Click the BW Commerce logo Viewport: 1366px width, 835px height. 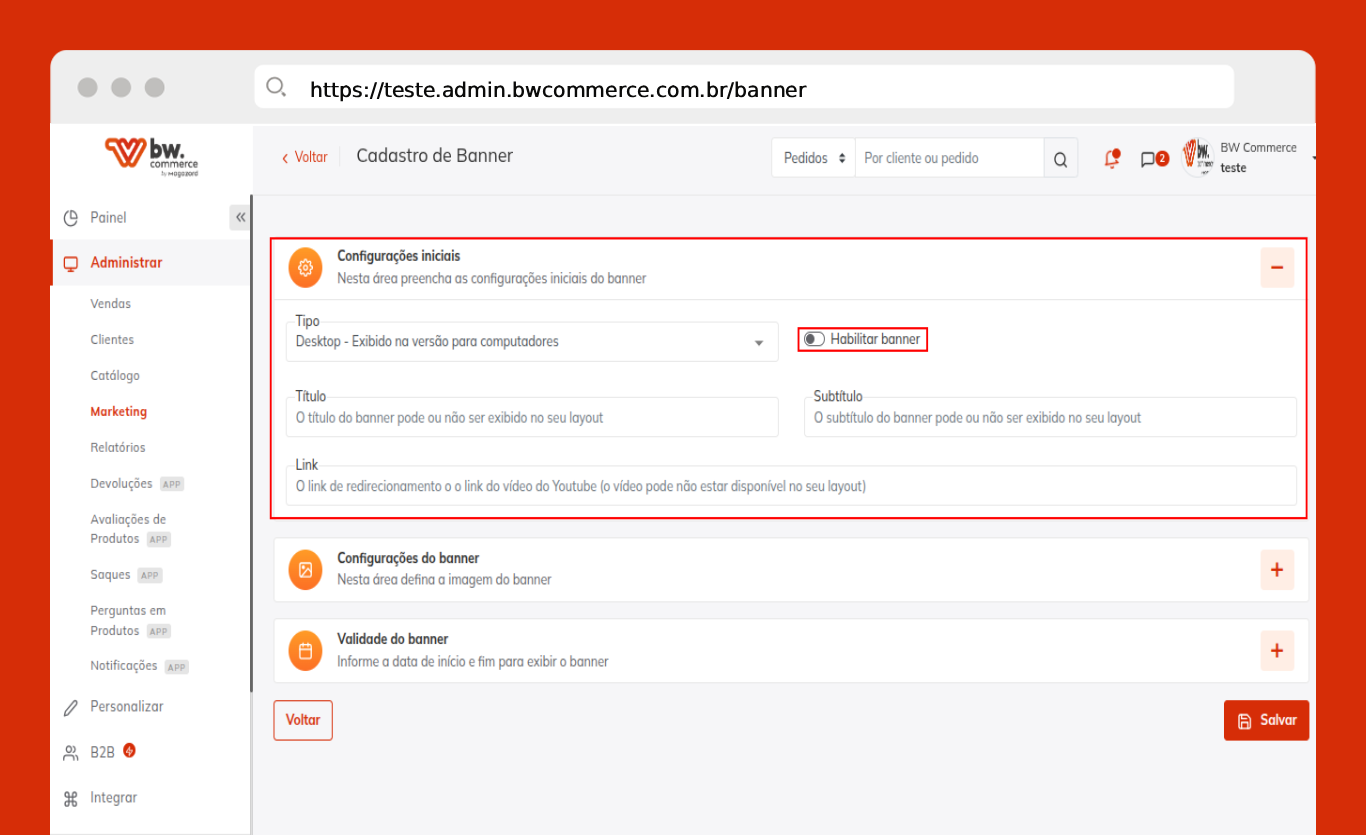[152, 156]
